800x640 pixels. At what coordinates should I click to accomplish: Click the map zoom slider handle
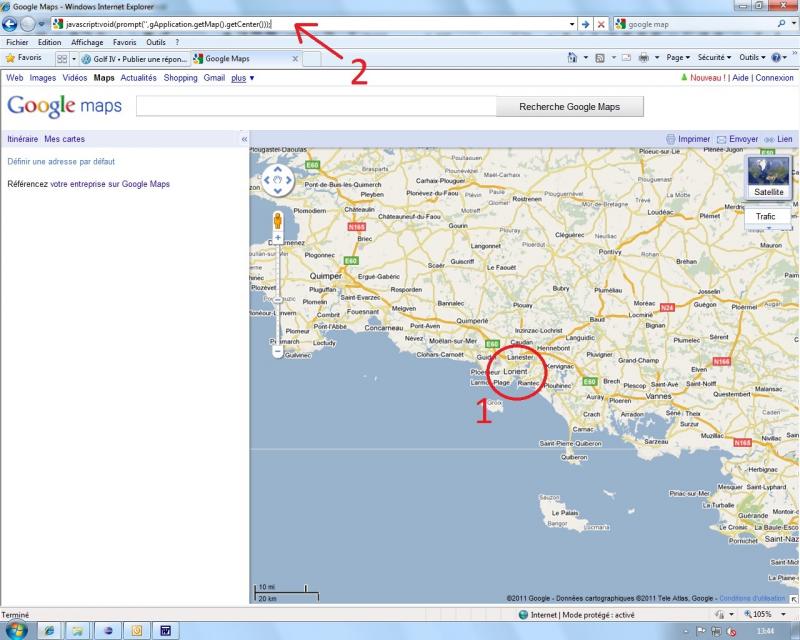pyautogui.click(x=278, y=300)
